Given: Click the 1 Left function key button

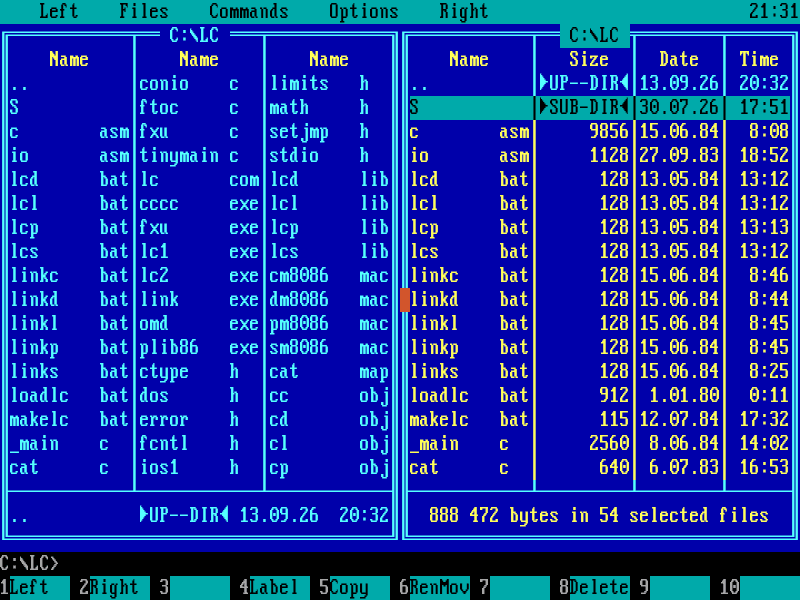Looking at the screenshot, I should (x=35, y=587).
